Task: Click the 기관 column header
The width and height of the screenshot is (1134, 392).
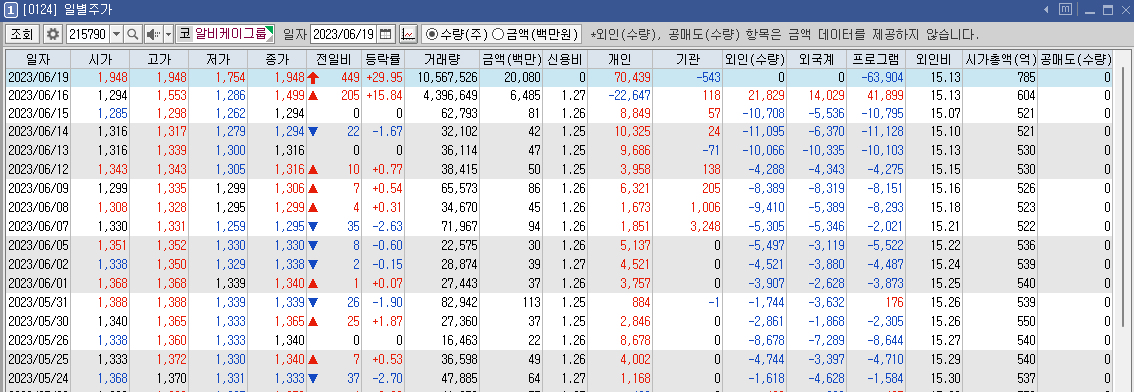Action: pos(688,59)
